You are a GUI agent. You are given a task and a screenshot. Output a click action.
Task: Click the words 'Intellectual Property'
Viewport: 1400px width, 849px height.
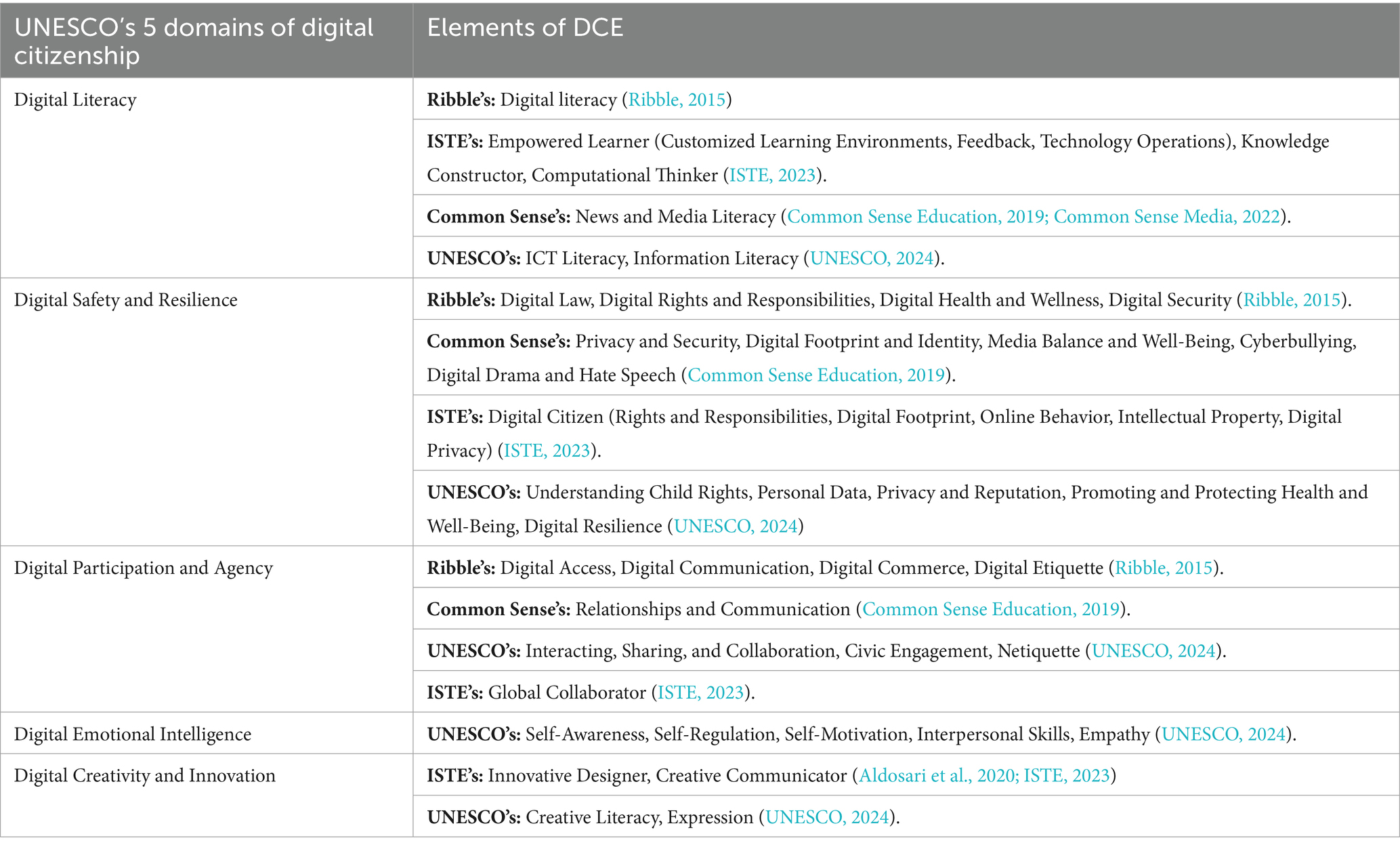point(1200,417)
